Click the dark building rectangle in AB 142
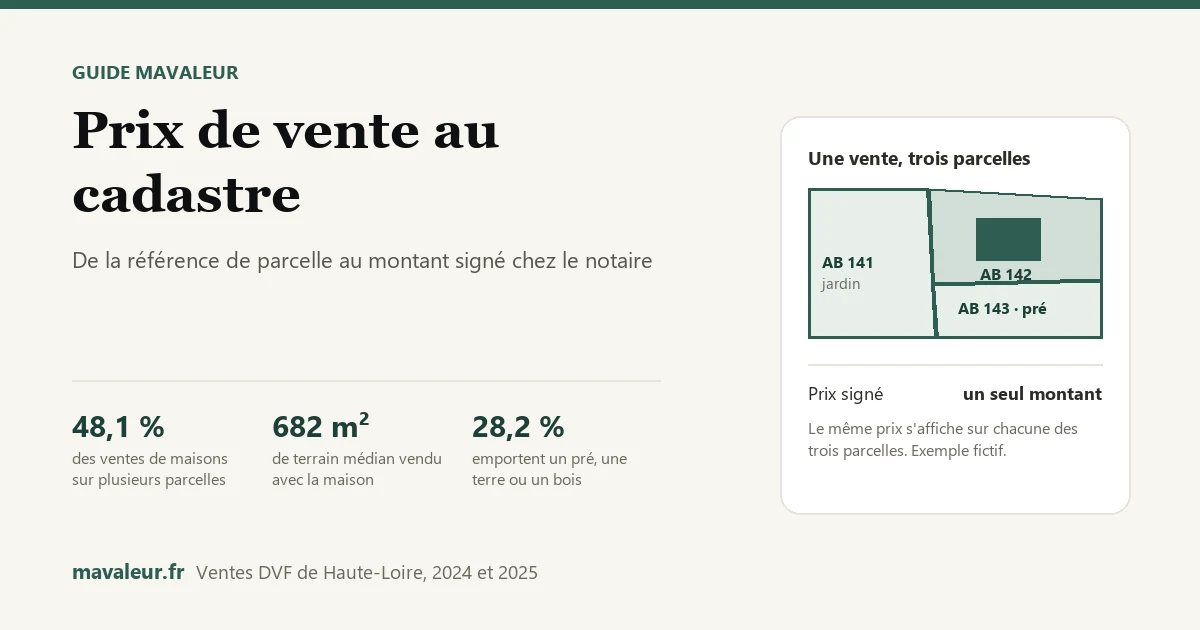This screenshot has height=630, width=1200. (x=1008, y=239)
